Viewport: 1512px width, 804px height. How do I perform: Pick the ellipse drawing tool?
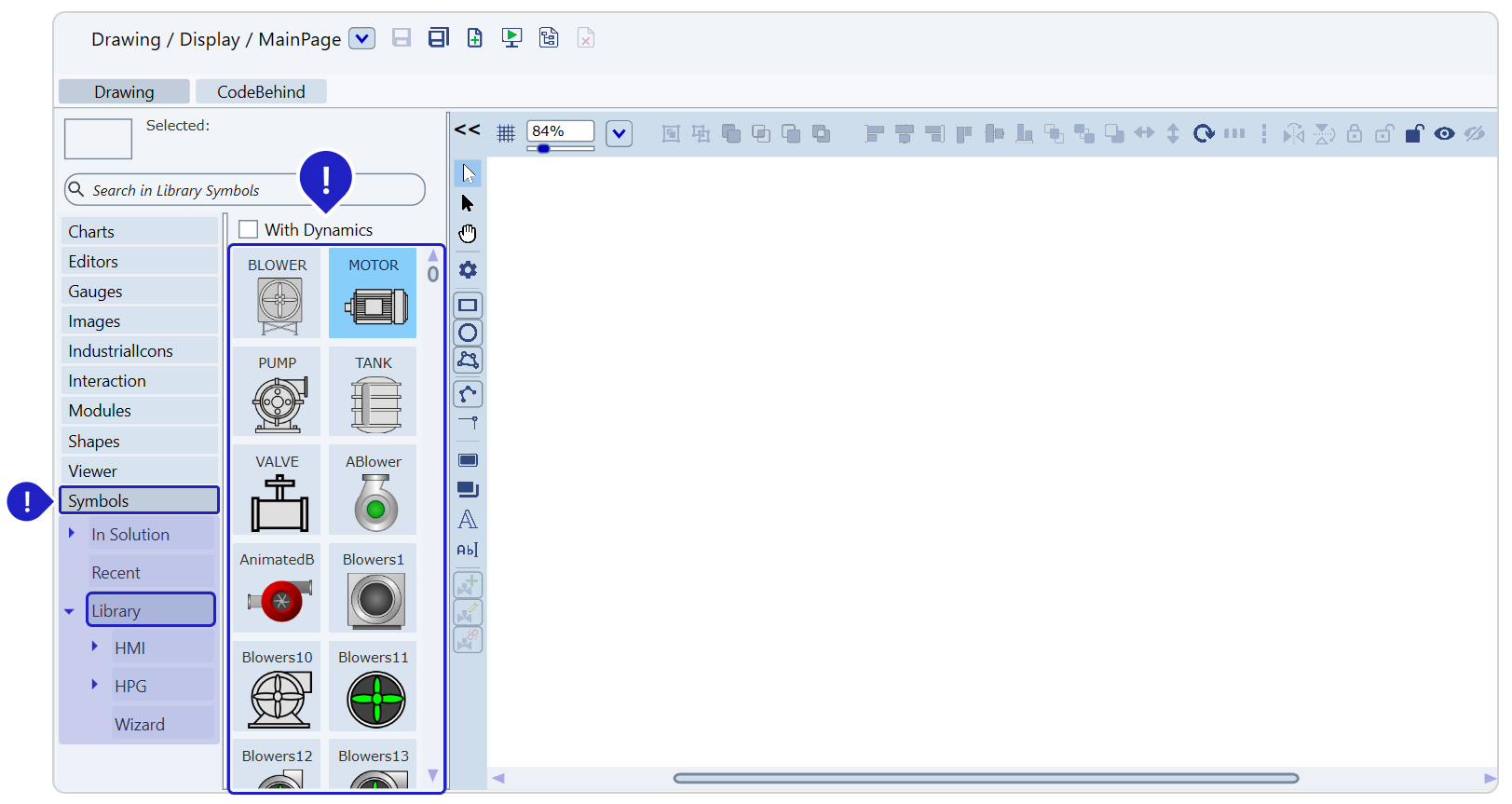point(468,333)
